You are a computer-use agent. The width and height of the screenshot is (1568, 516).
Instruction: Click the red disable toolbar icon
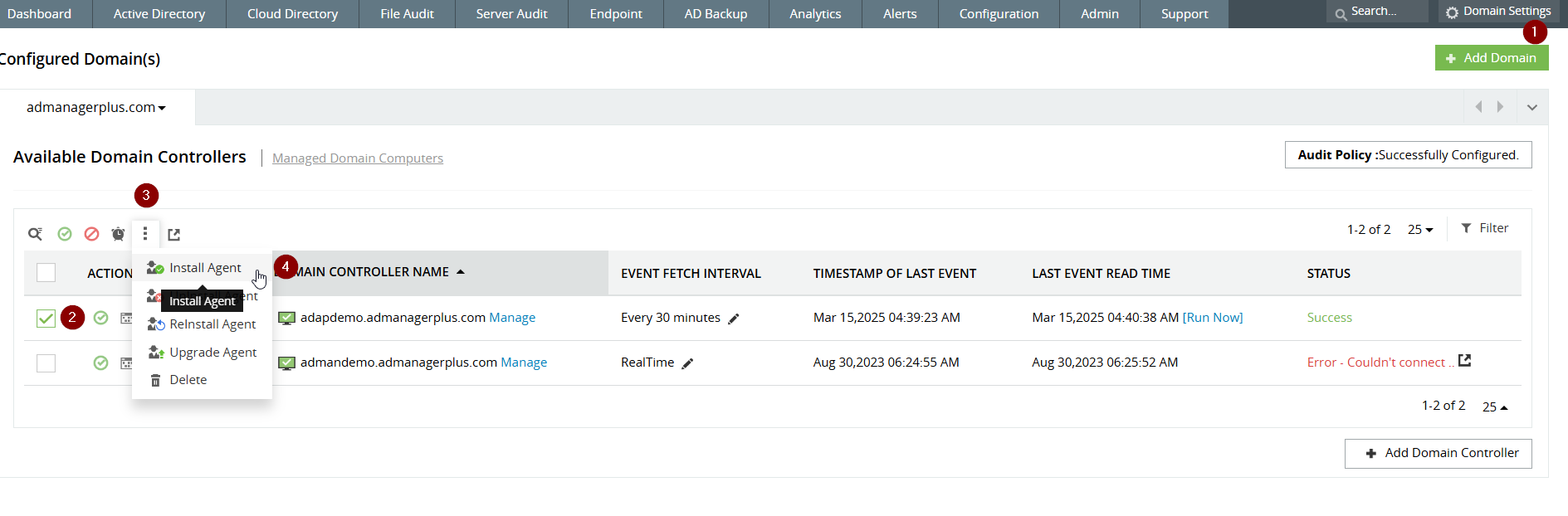(91, 234)
